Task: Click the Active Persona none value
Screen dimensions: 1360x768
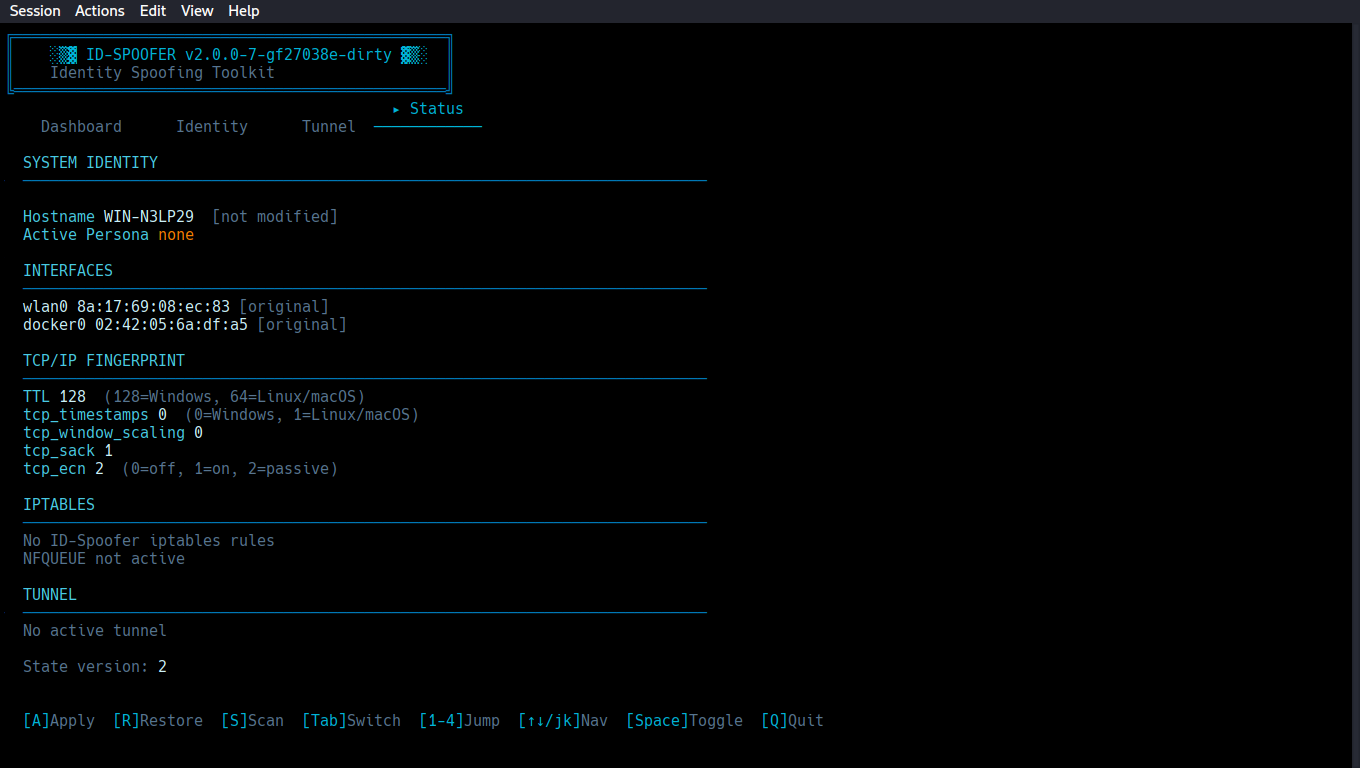Action: pyautogui.click(x=176, y=235)
